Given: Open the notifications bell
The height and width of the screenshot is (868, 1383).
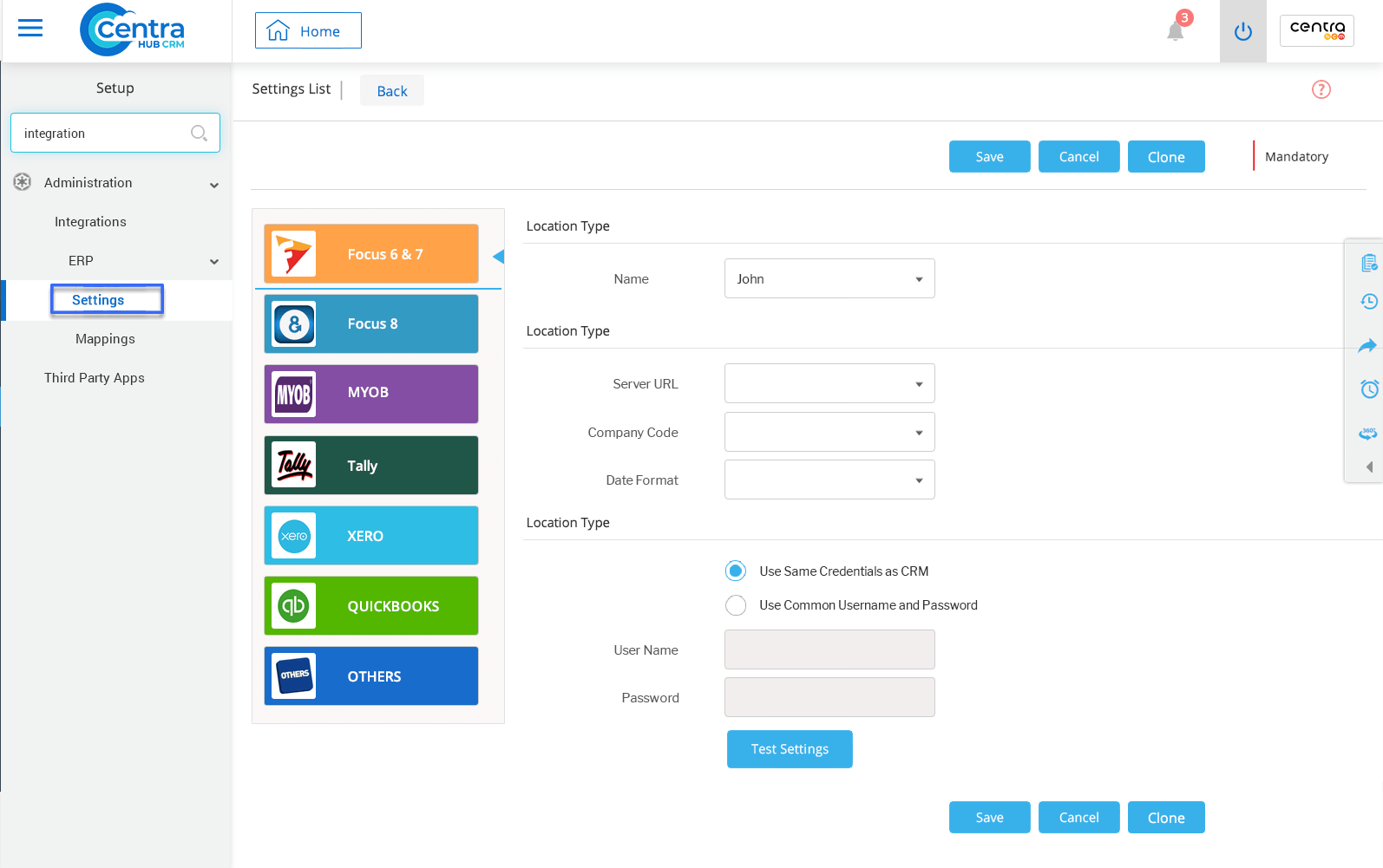Looking at the screenshot, I should click(1176, 31).
